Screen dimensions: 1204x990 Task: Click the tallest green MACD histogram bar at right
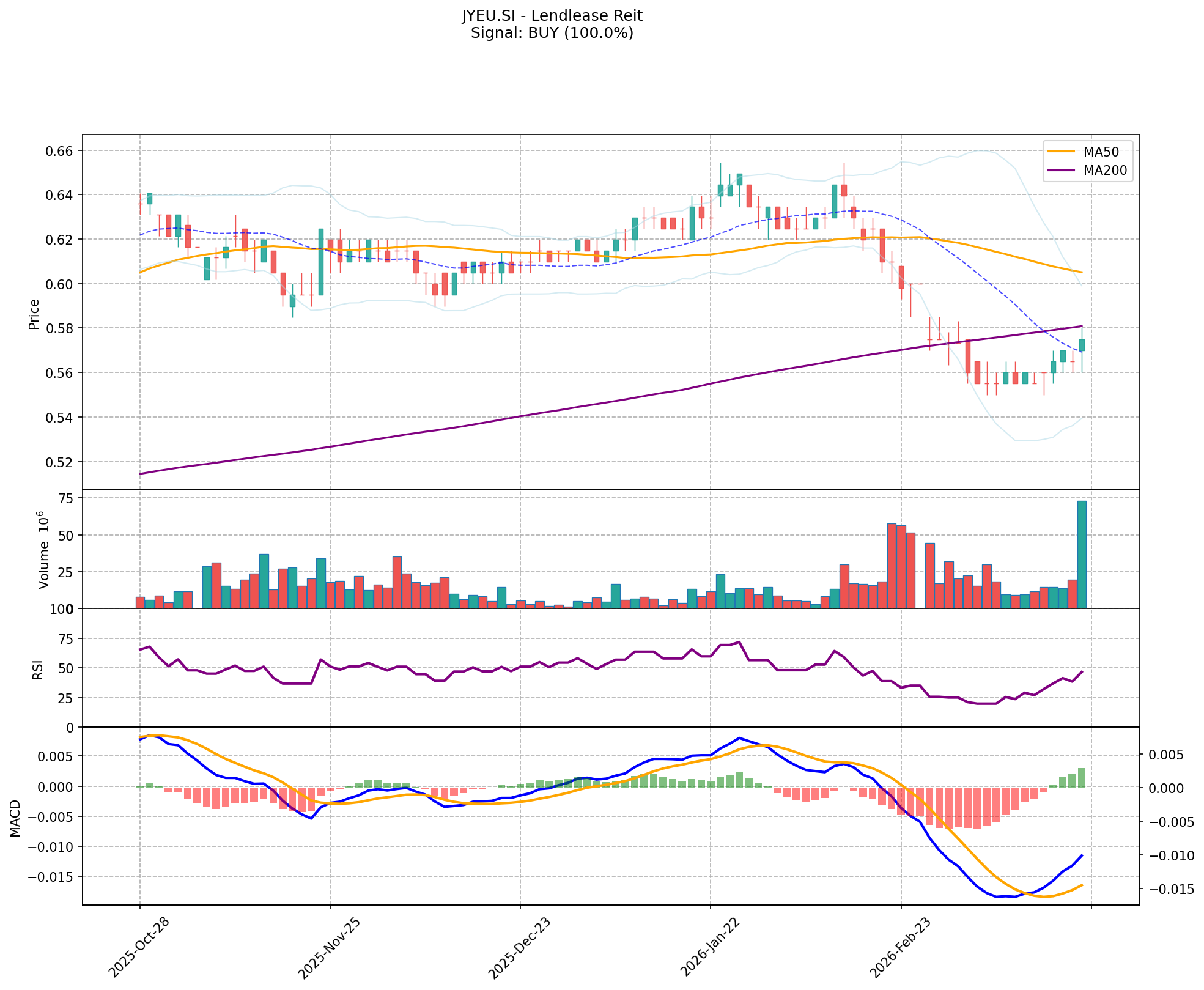1082,777
